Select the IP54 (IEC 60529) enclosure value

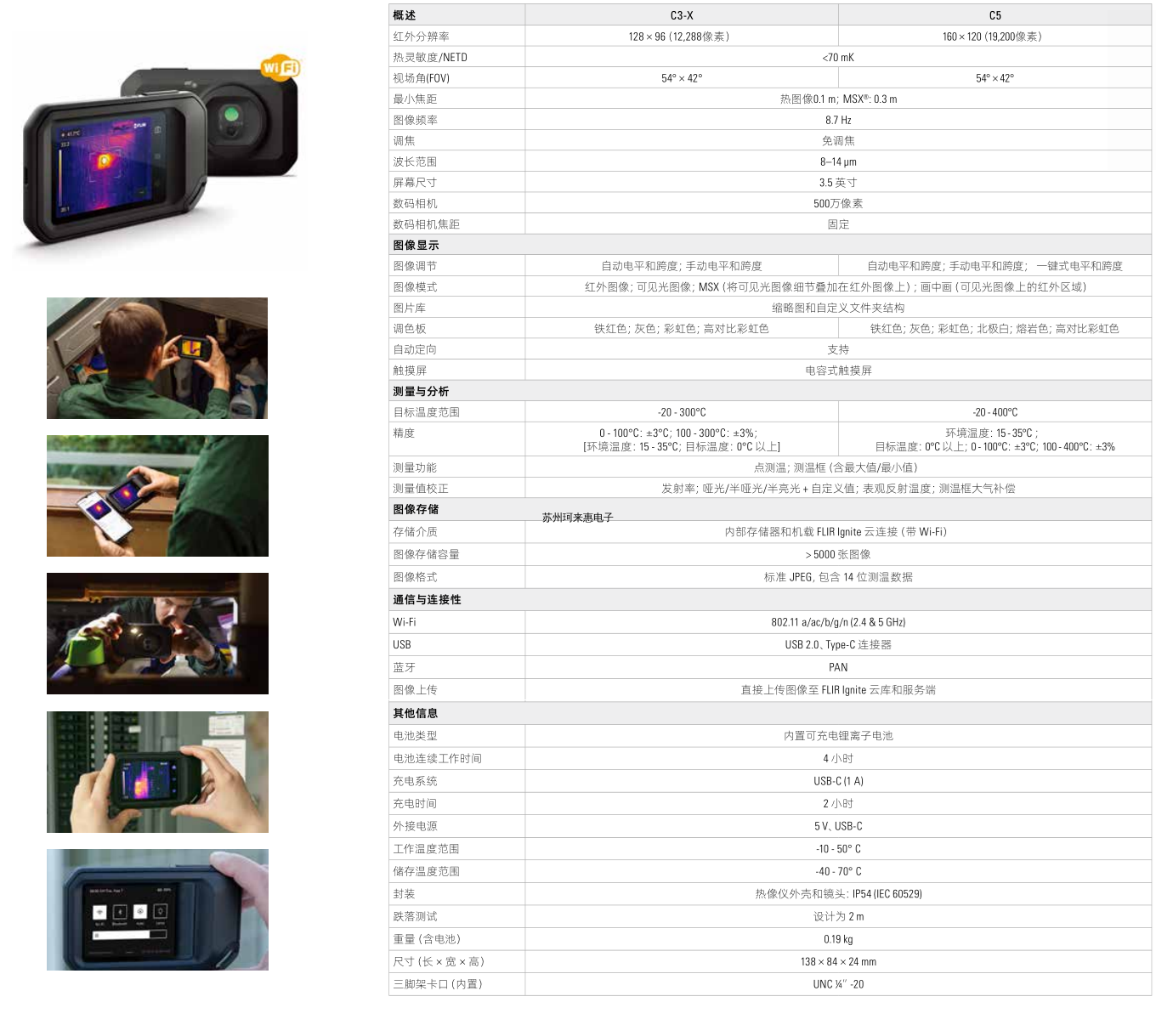838,893
